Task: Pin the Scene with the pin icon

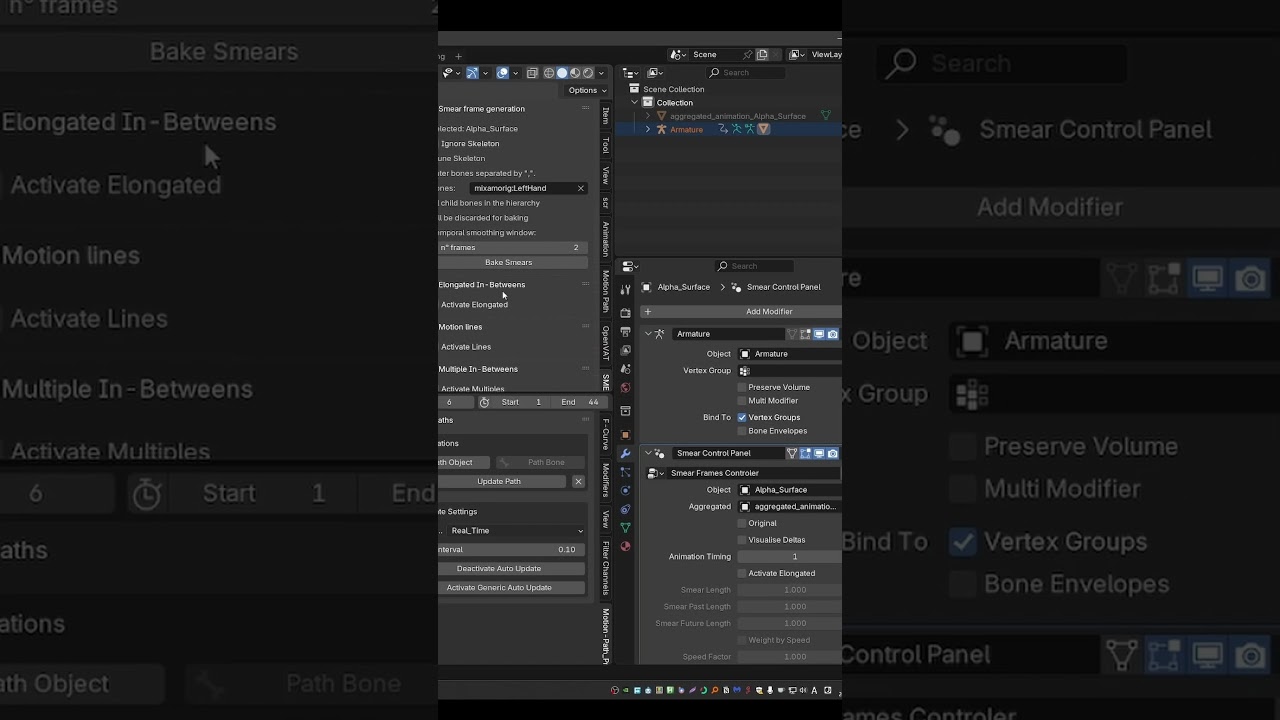Action: point(747,55)
